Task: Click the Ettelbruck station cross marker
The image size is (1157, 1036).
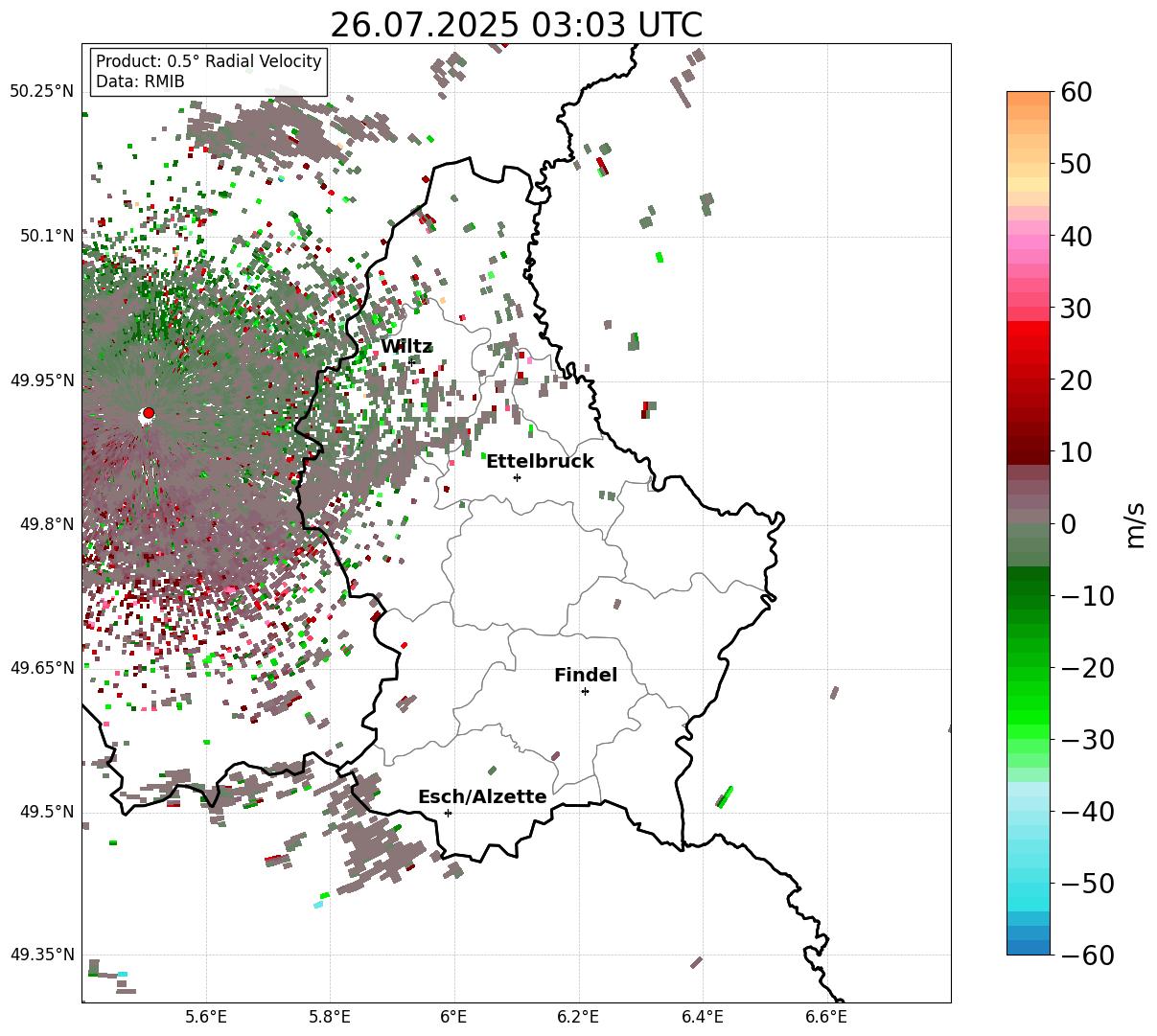Action: pos(518,477)
